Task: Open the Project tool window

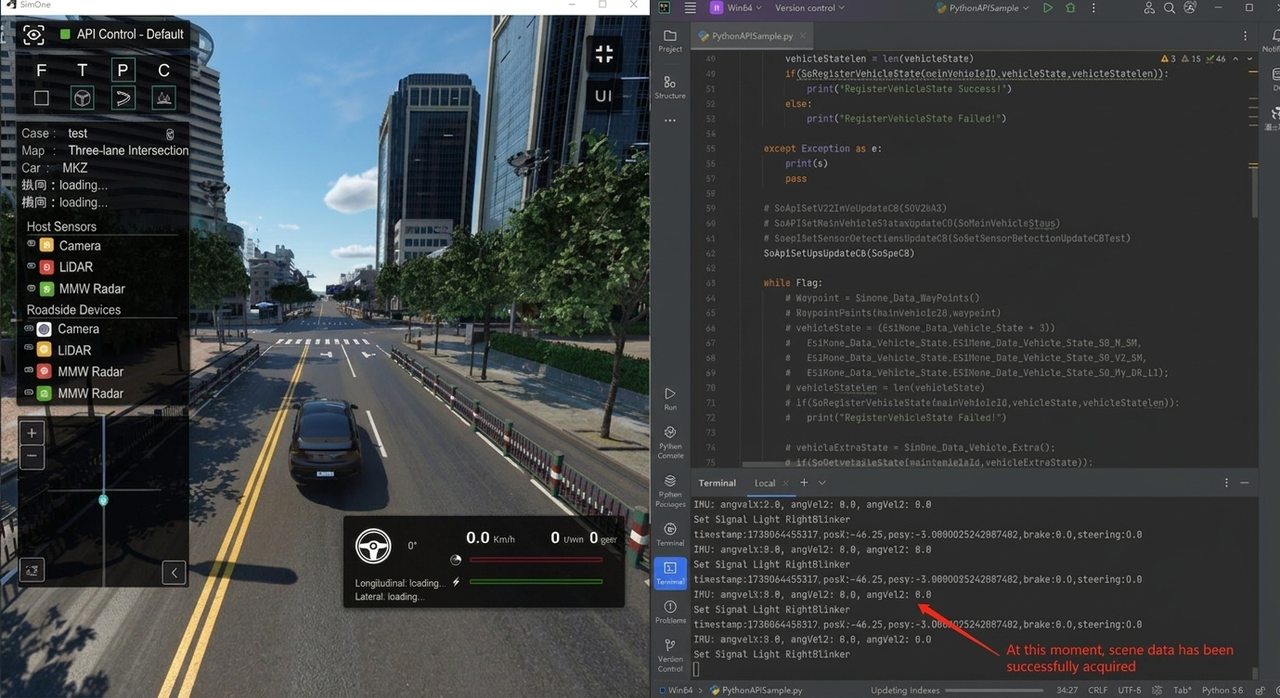Action: tap(670, 40)
